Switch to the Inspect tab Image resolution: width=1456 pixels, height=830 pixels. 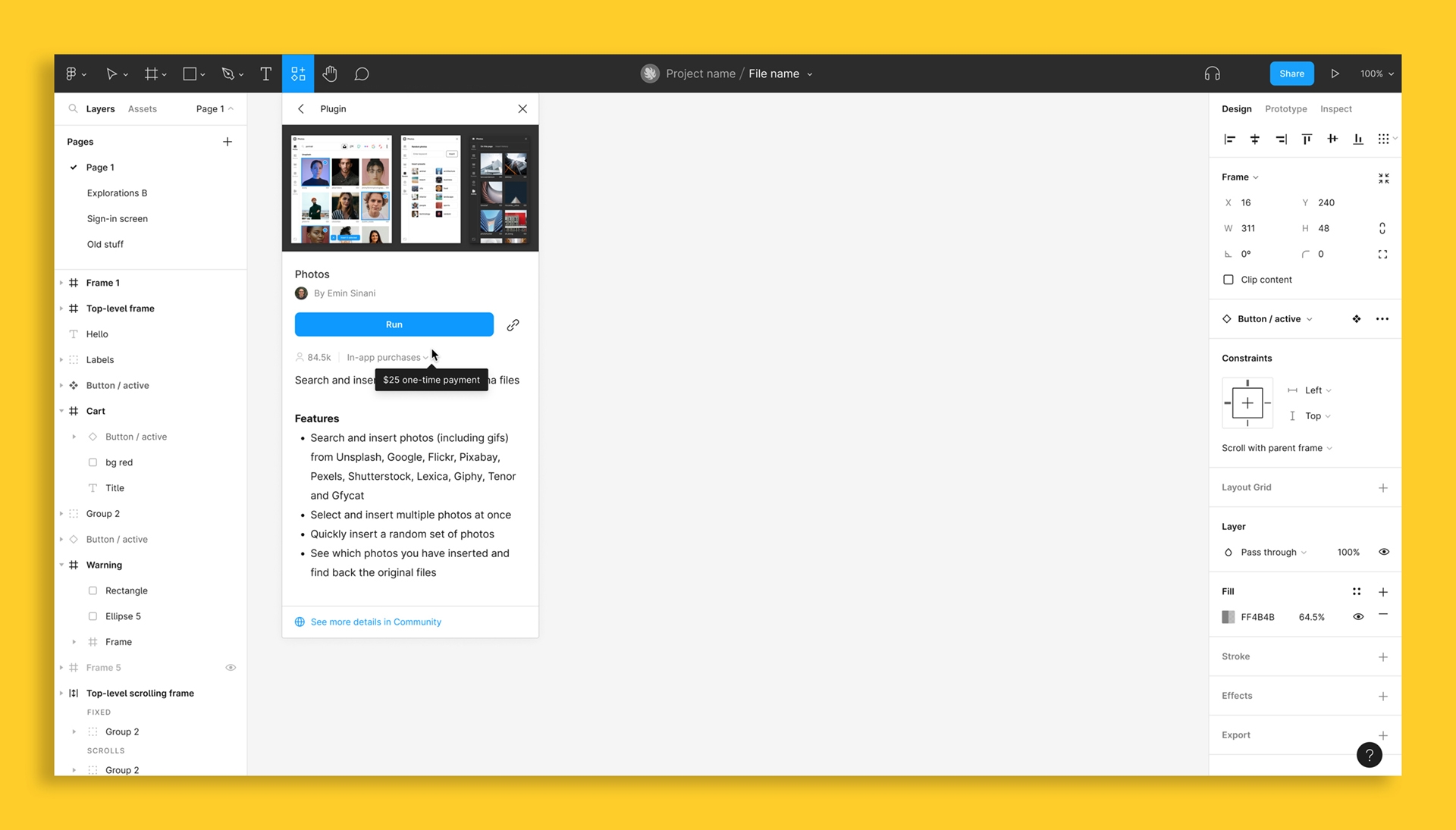click(x=1335, y=108)
